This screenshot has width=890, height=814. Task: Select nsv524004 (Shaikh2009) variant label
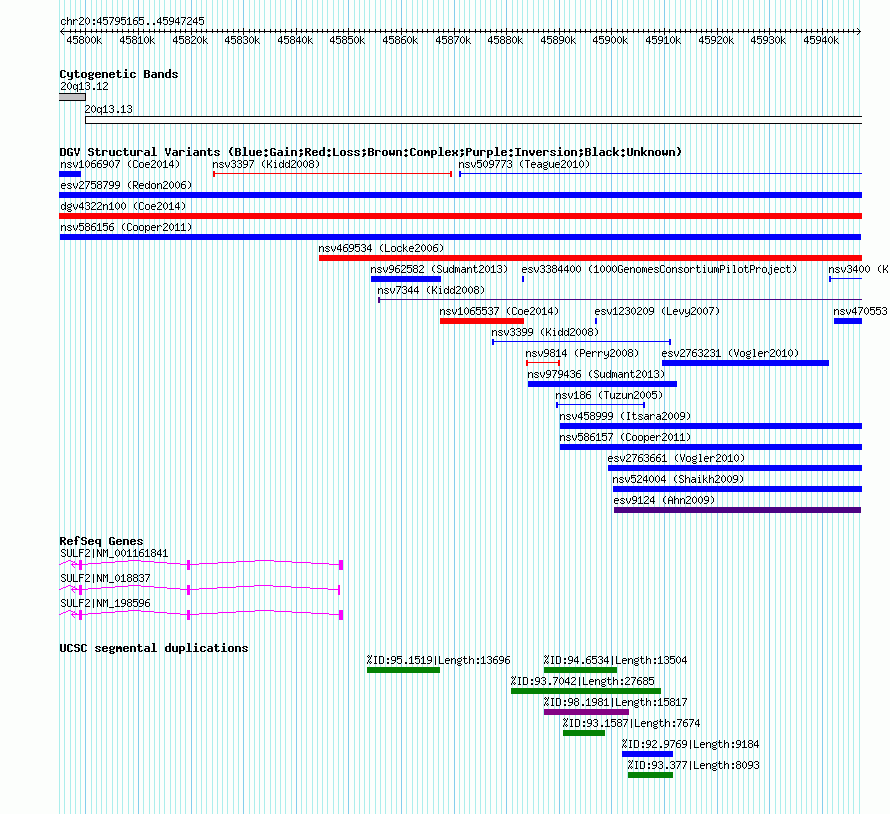pos(678,479)
